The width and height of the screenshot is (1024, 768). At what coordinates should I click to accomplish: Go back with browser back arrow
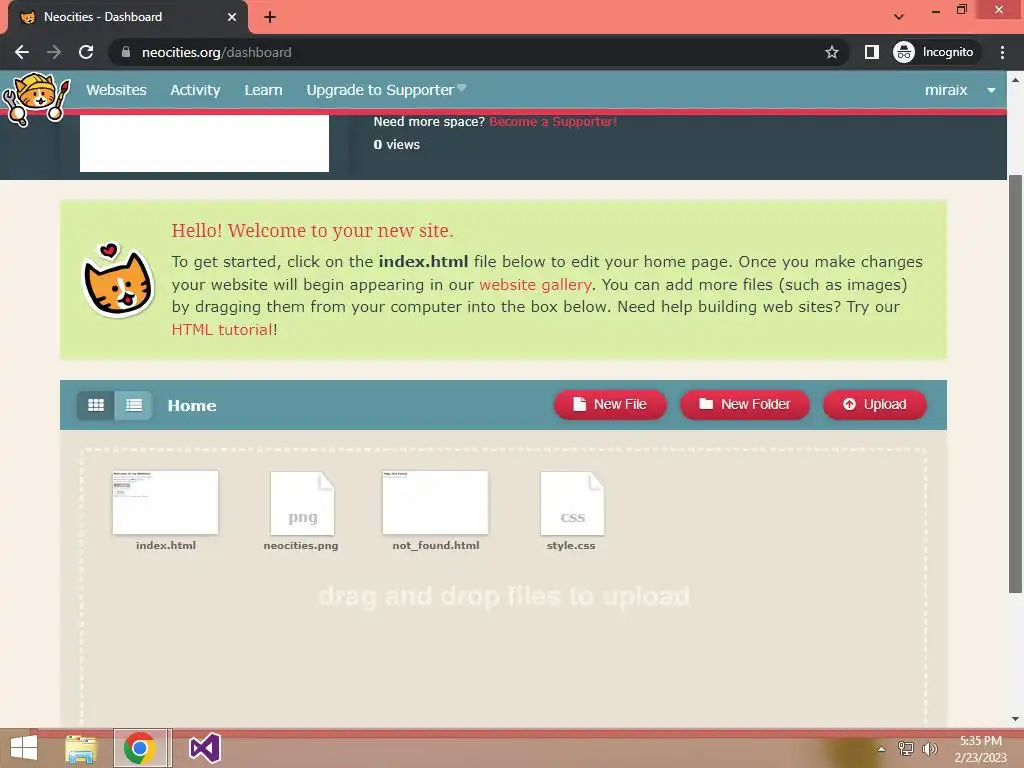pyautogui.click(x=22, y=52)
